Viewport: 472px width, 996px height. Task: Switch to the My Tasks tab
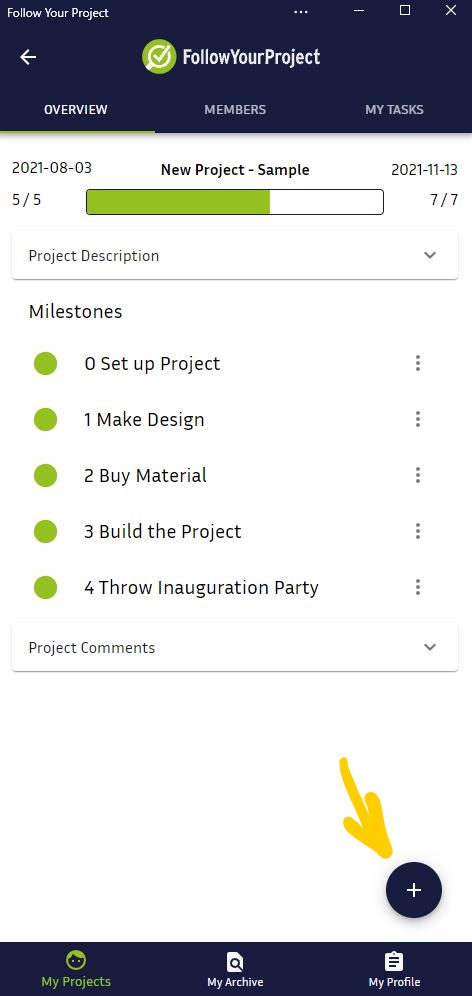point(394,109)
